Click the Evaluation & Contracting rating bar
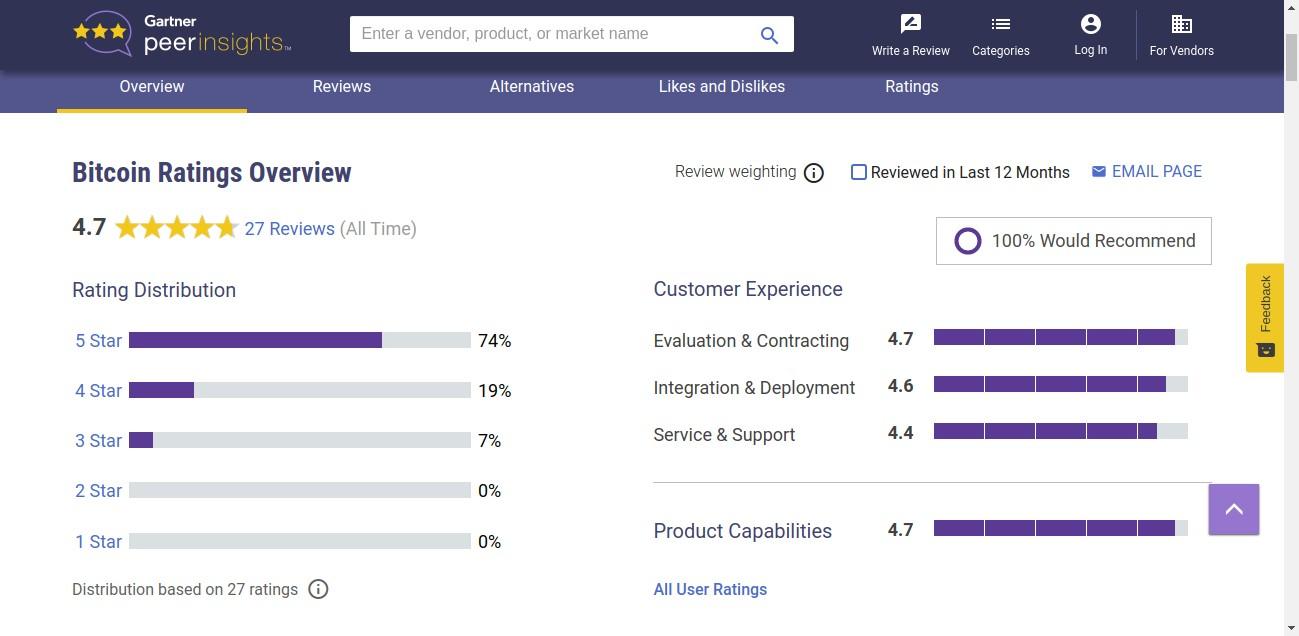The width and height of the screenshot is (1299, 636). (1061, 337)
